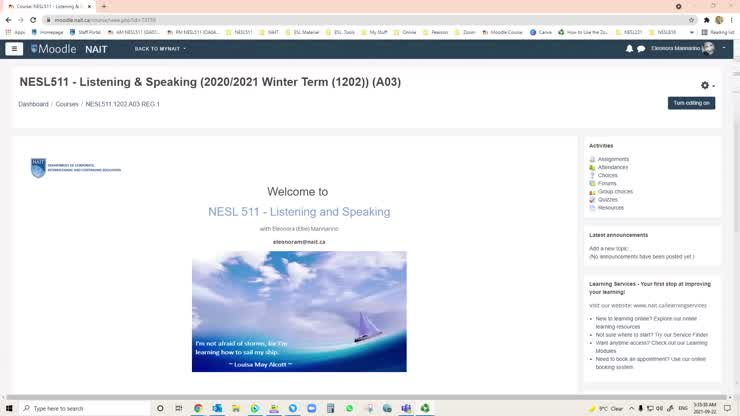Click the Moodle logo in header
The height and width of the screenshot is (416, 740).
coord(53,49)
